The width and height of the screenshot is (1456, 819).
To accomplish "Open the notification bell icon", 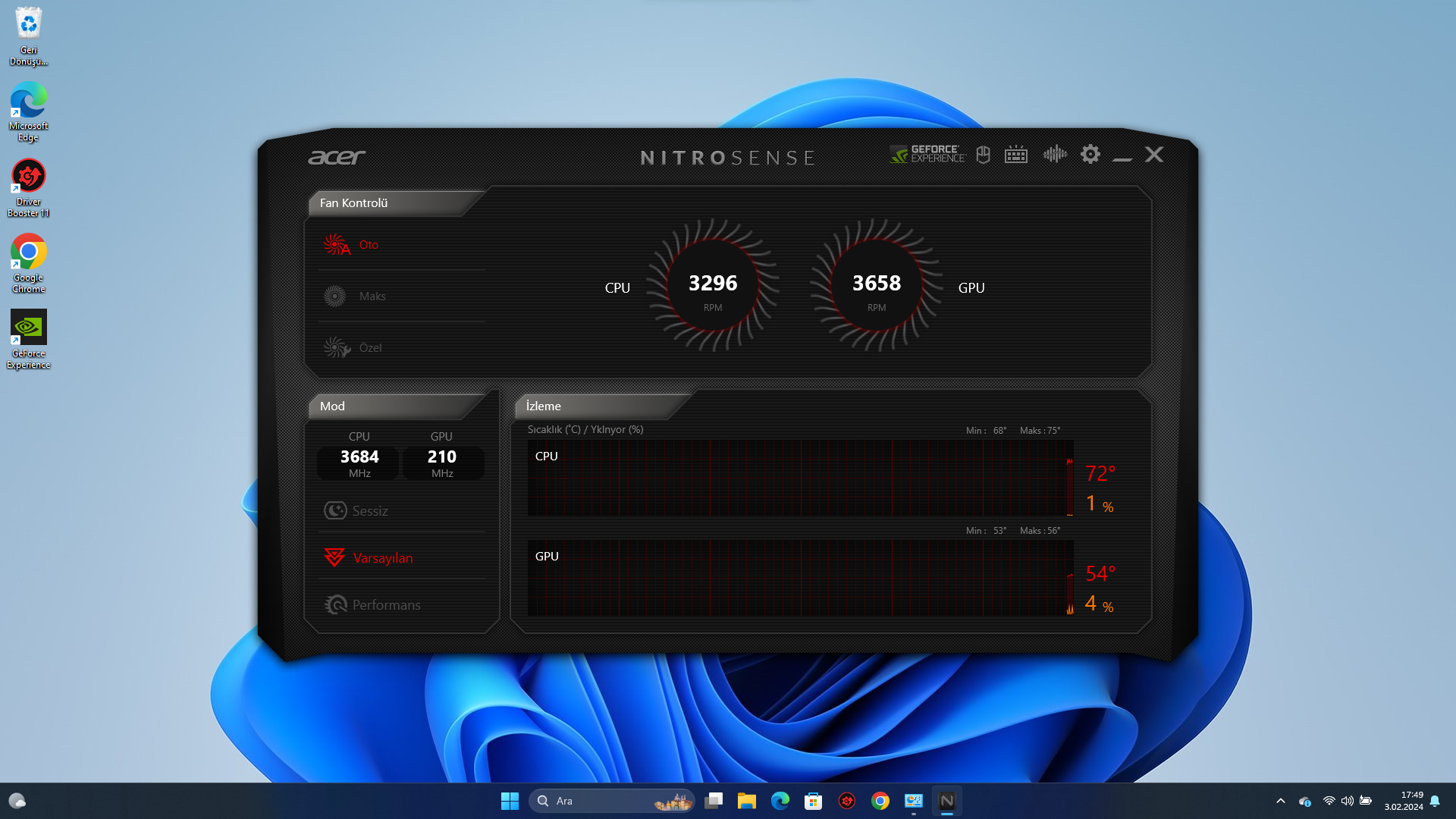I will pos(1435,801).
